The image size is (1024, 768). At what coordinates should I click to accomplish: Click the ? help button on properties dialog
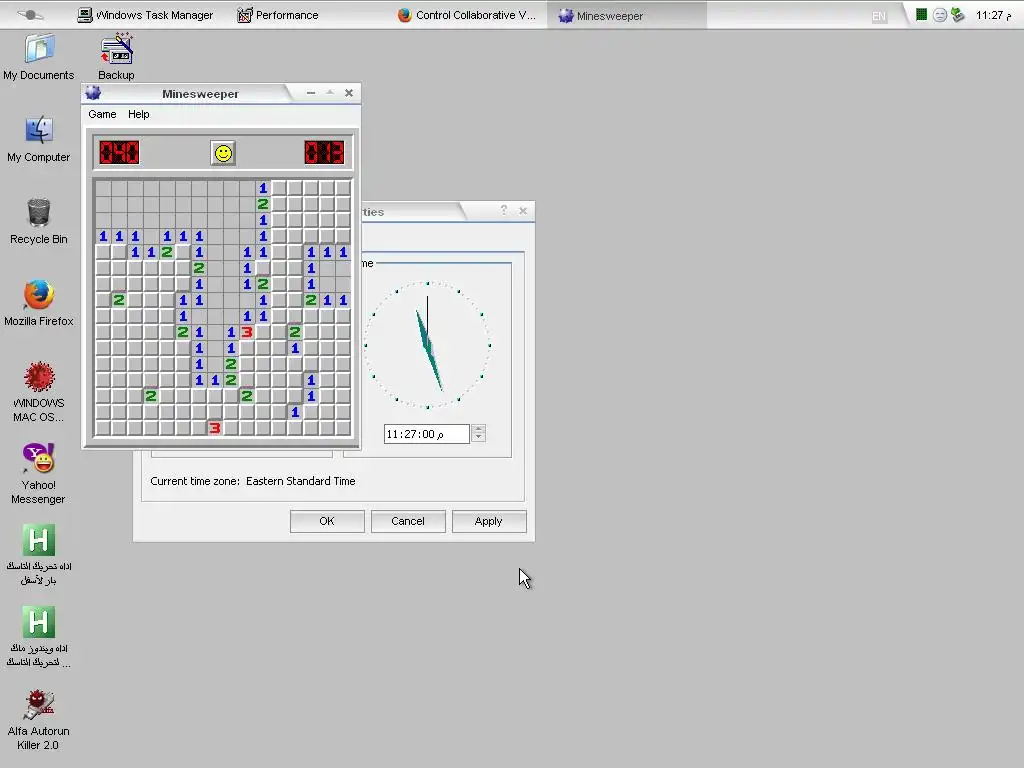pyautogui.click(x=504, y=210)
